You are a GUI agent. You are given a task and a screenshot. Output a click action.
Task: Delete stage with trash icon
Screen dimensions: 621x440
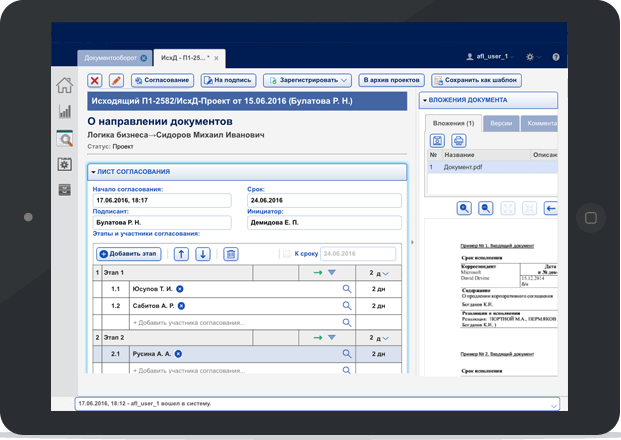tap(231, 254)
